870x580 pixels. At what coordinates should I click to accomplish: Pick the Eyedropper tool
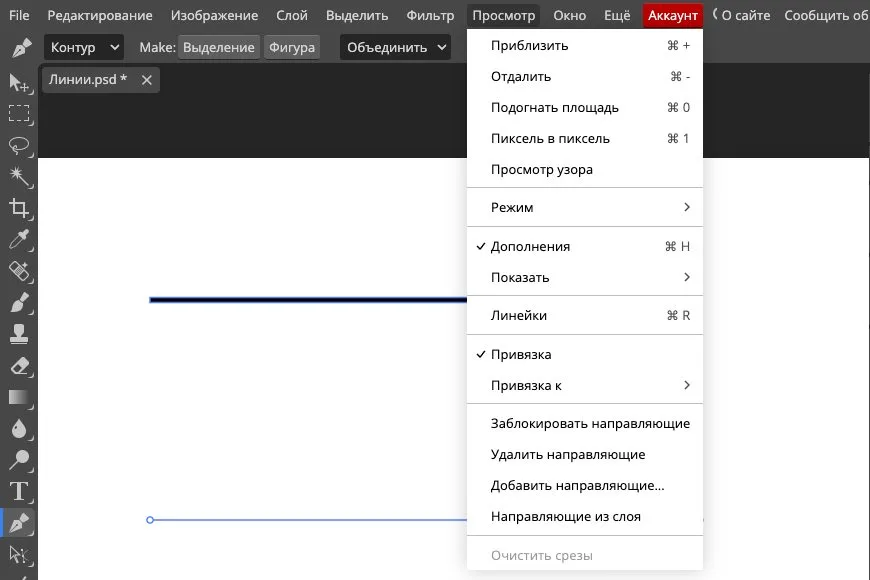(x=19, y=240)
